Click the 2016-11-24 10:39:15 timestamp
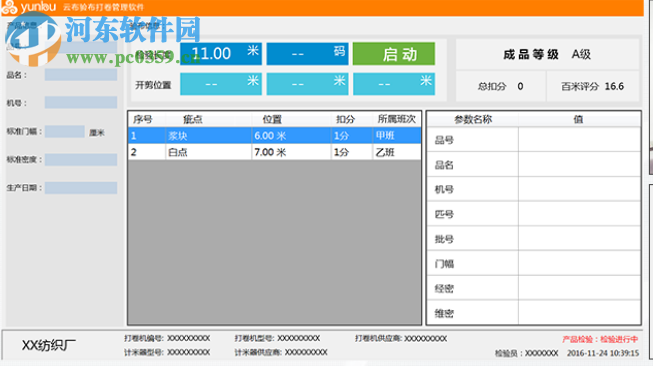 pyautogui.click(x=603, y=353)
